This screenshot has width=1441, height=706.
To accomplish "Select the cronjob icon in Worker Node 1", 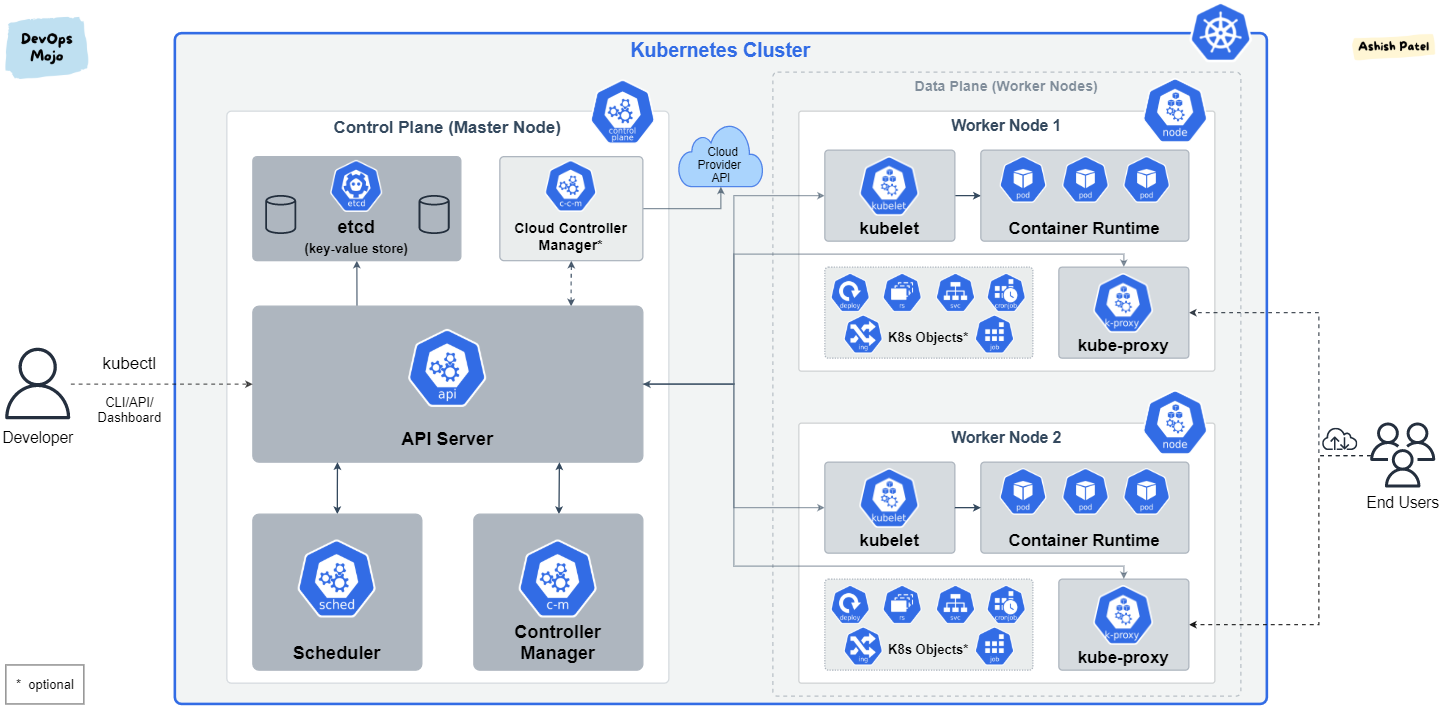I will 1006,292.
